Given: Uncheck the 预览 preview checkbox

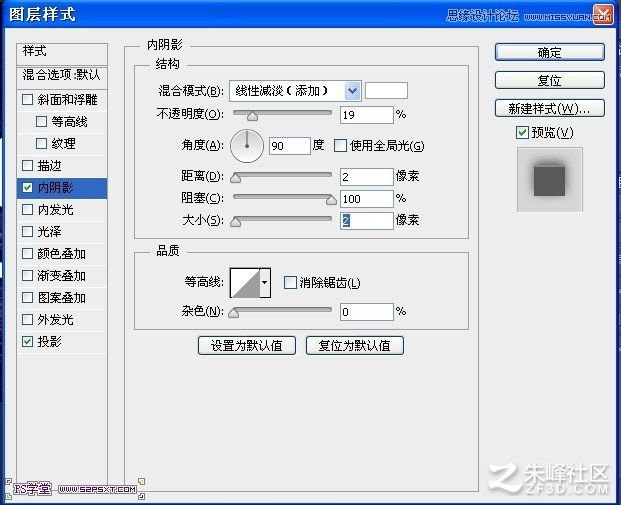Looking at the screenshot, I should tap(522, 132).
